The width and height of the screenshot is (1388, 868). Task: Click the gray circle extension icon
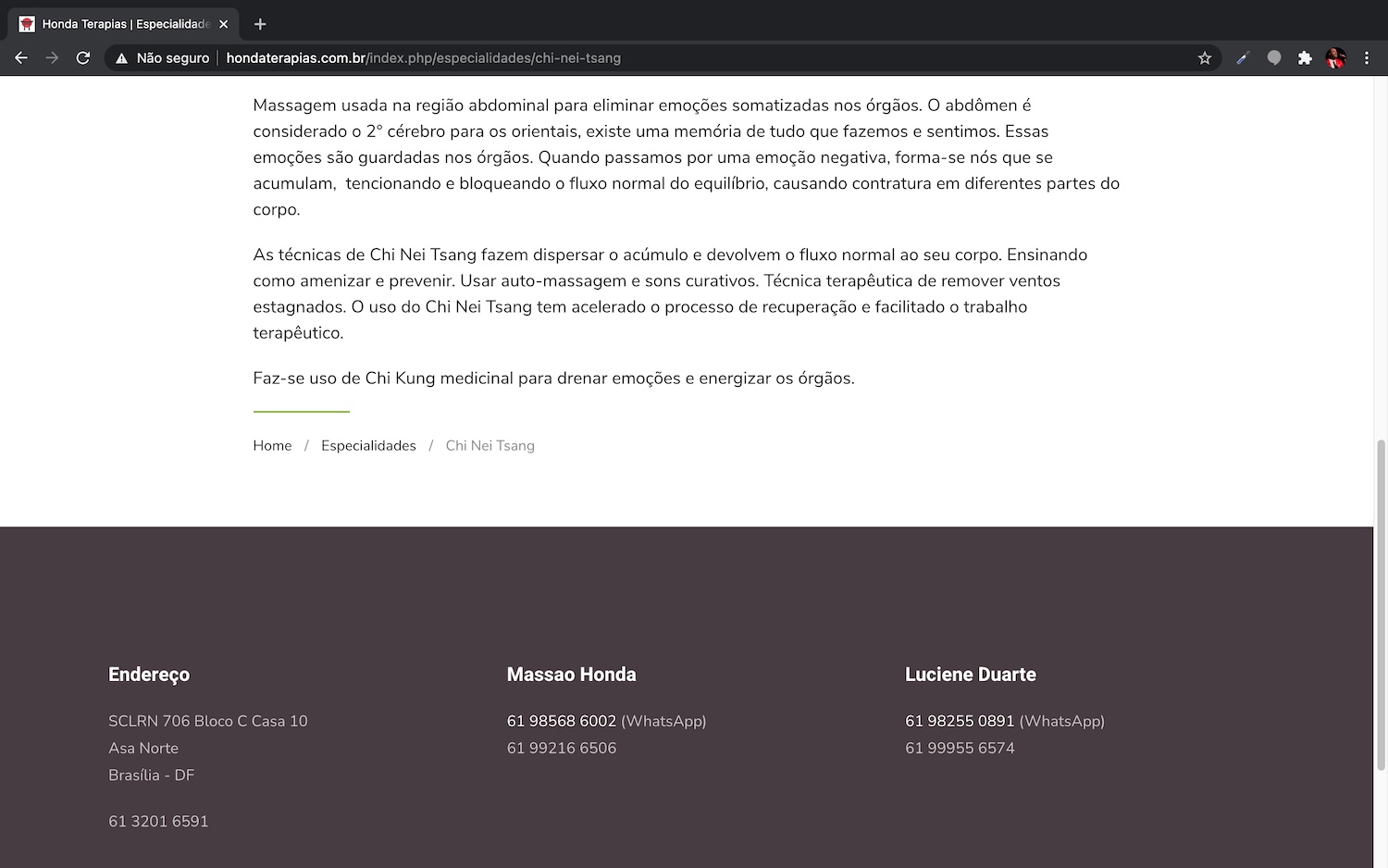[x=1274, y=58]
